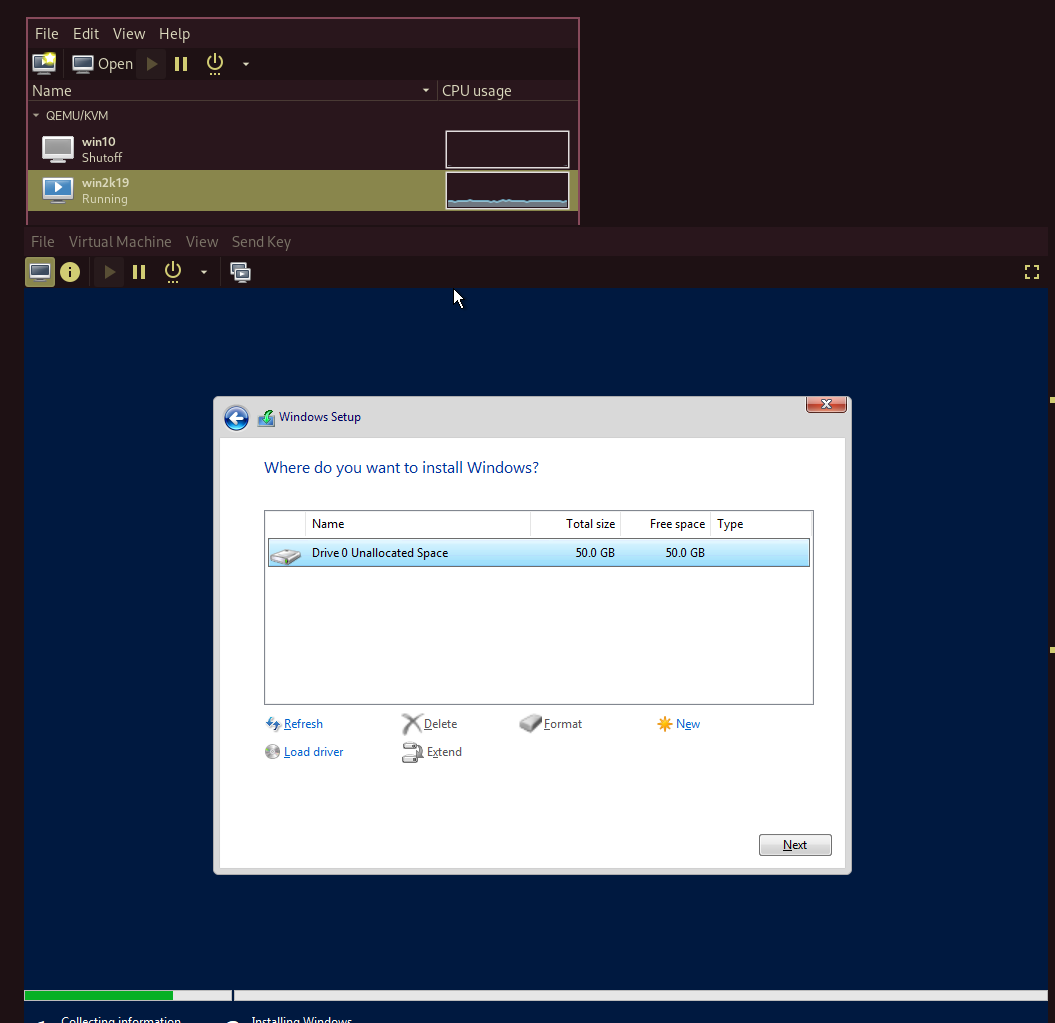This screenshot has height=1023, width=1055.
Task: Open the Virtual Machine menu
Action: (x=120, y=242)
